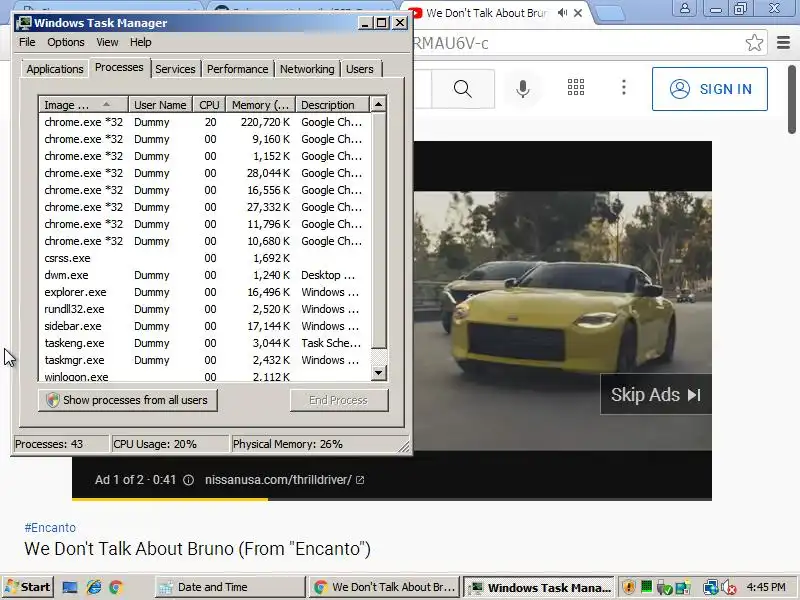
Task: Switch to the Services tab
Action: pos(175,69)
